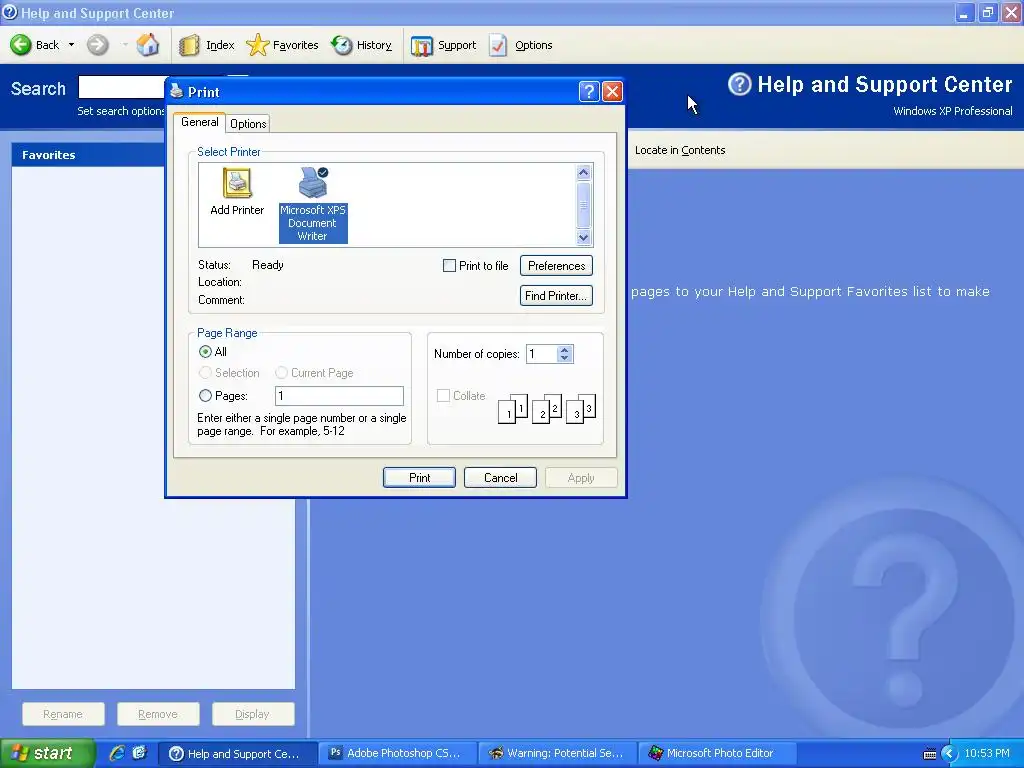The image size is (1024, 768).
Task: Select the Pages radio button
Action: 205,396
